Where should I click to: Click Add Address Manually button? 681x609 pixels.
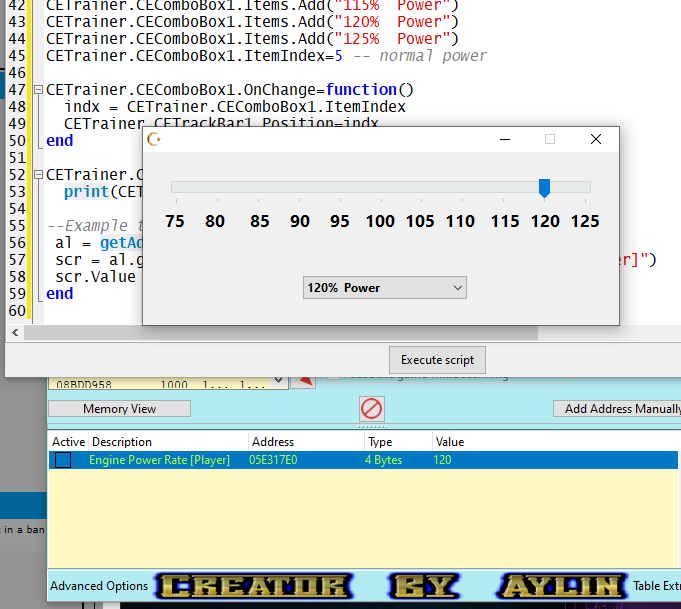(x=617, y=408)
